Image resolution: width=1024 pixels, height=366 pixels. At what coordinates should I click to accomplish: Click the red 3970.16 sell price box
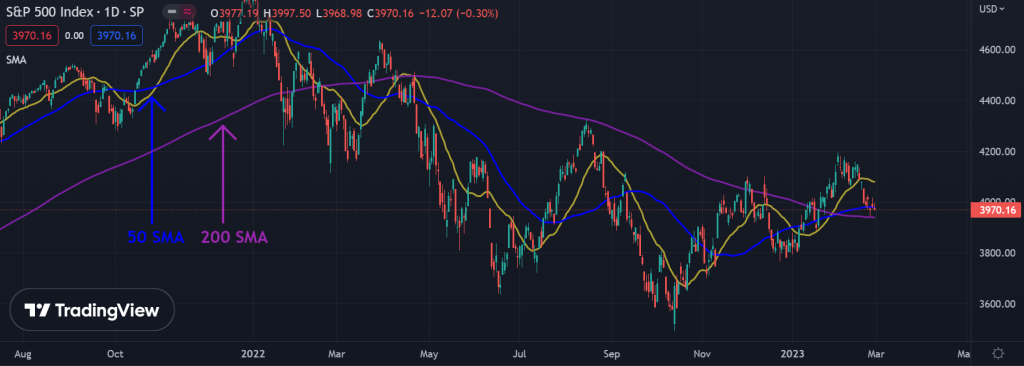[x=32, y=36]
